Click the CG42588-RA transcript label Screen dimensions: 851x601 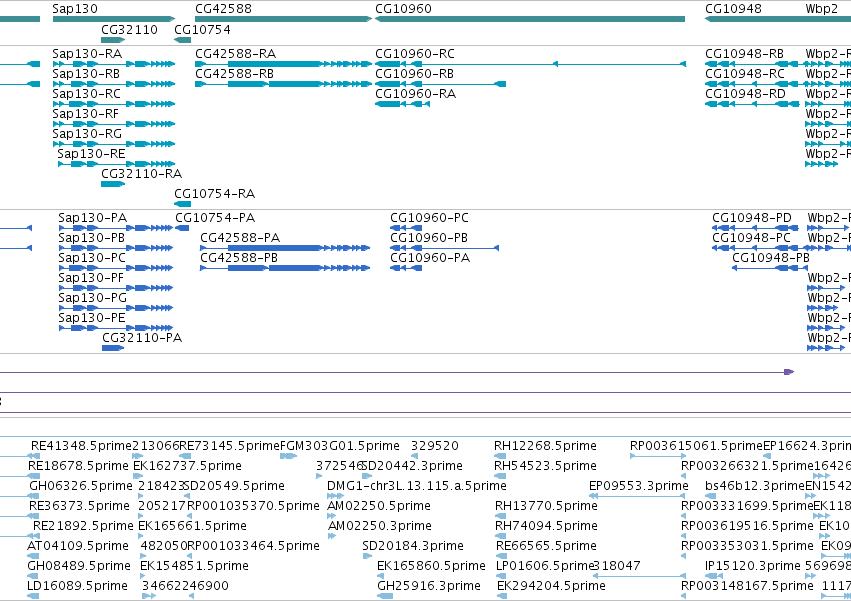[236, 54]
